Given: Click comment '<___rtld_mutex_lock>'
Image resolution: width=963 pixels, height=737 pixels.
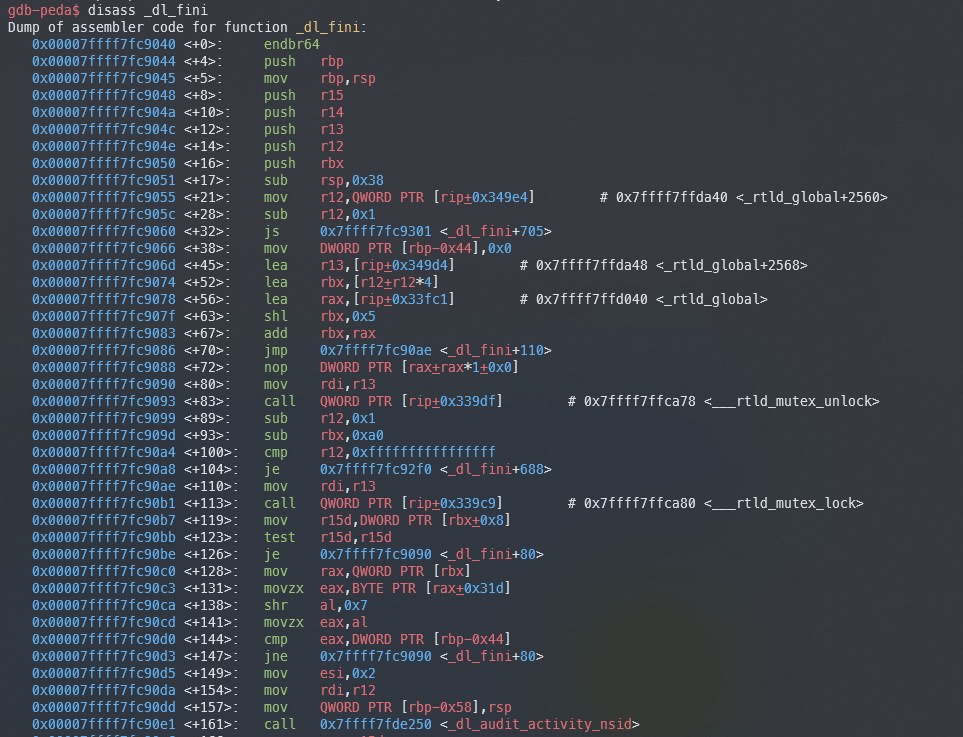Looking at the screenshot, I should pyautogui.click(x=784, y=503).
